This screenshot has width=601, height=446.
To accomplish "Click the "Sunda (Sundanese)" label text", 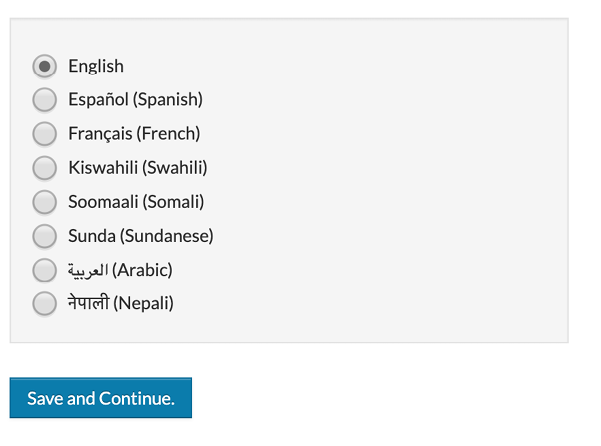I will tap(141, 236).
